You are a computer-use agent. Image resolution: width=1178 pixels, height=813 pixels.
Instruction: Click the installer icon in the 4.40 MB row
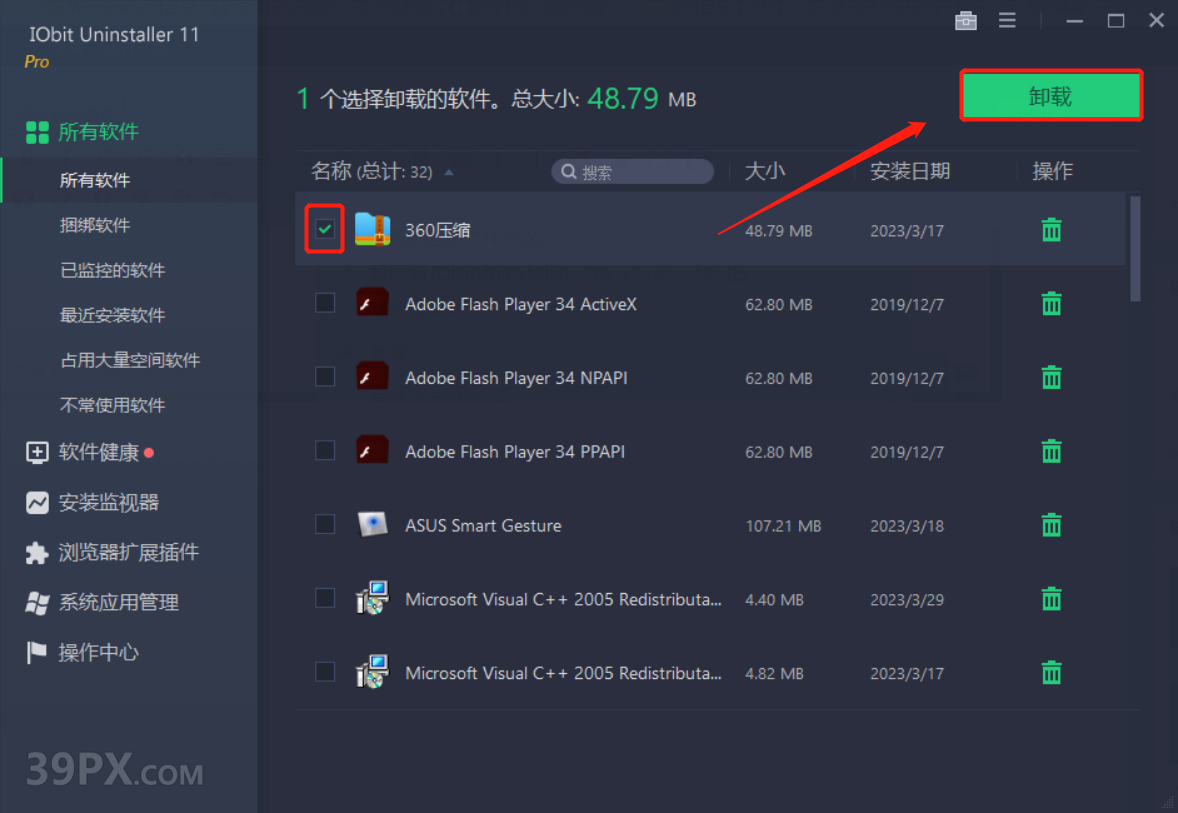[x=373, y=598]
